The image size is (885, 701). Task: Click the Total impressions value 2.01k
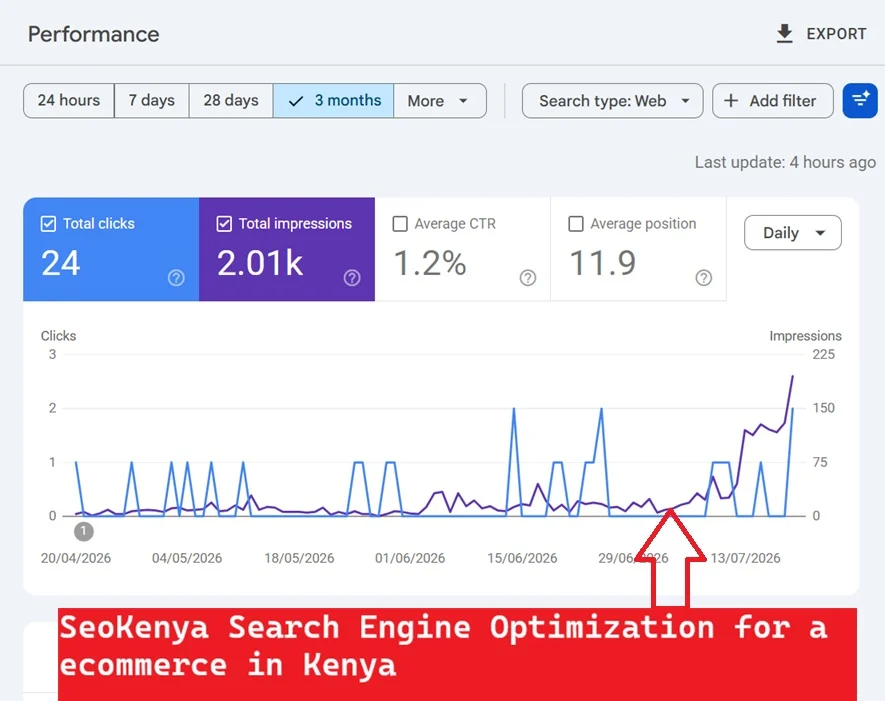point(260,263)
